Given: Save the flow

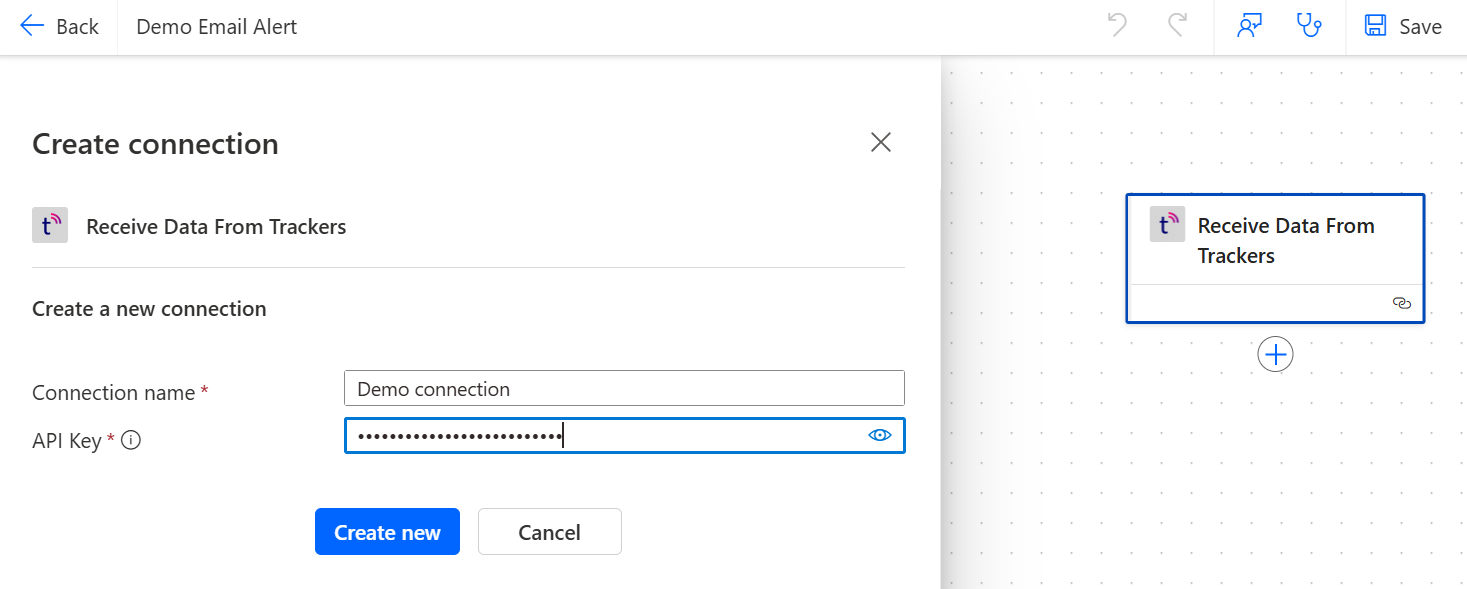Looking at the screenshot, I should (1403, 27).
